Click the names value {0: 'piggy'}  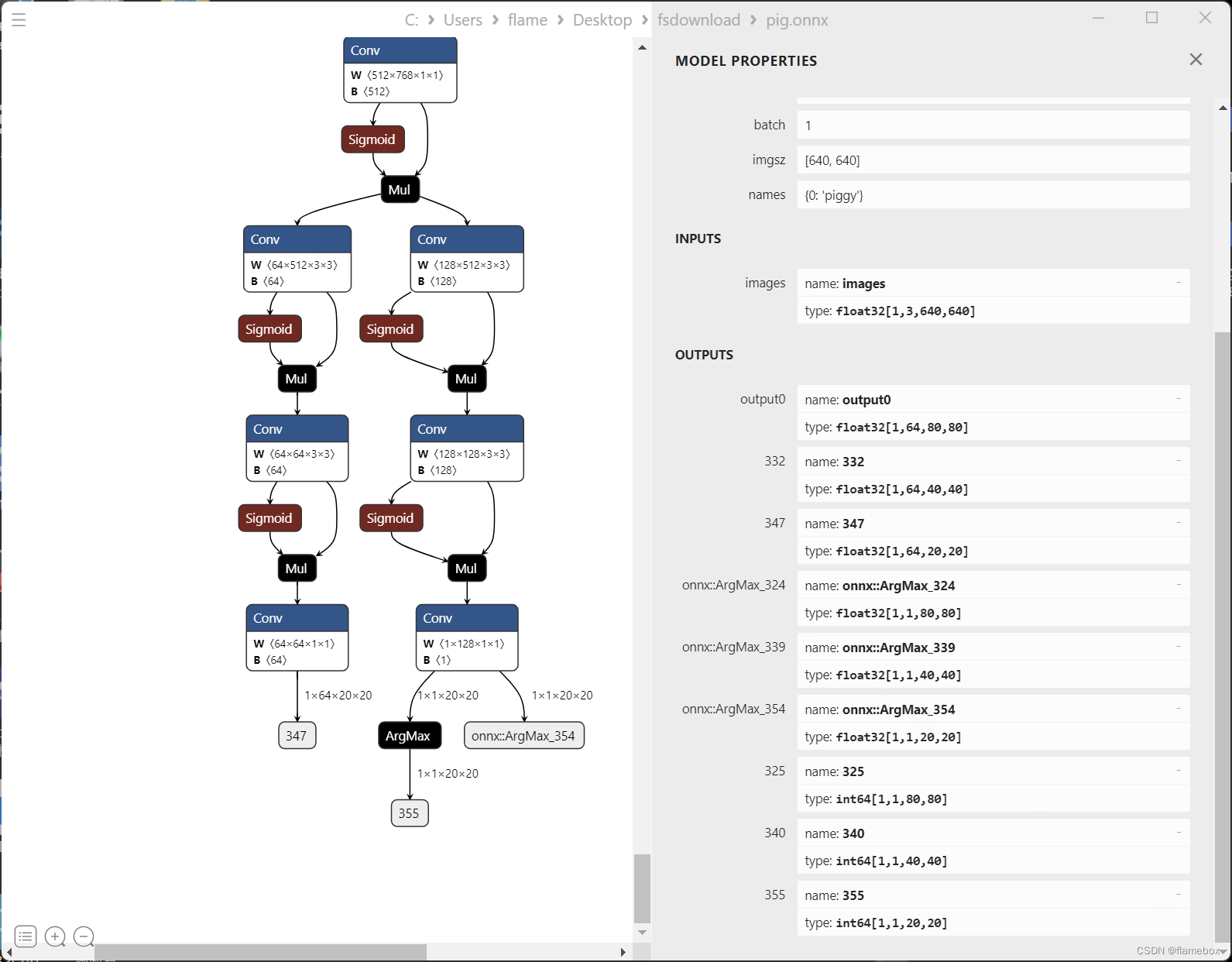click(993, 194)
